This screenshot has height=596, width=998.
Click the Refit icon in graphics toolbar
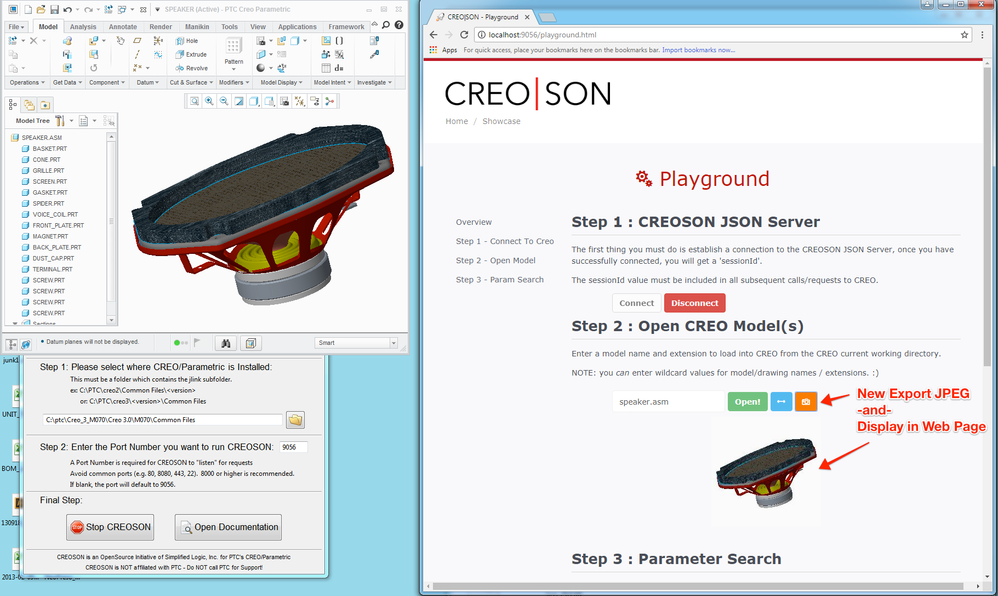click(194, 101)
